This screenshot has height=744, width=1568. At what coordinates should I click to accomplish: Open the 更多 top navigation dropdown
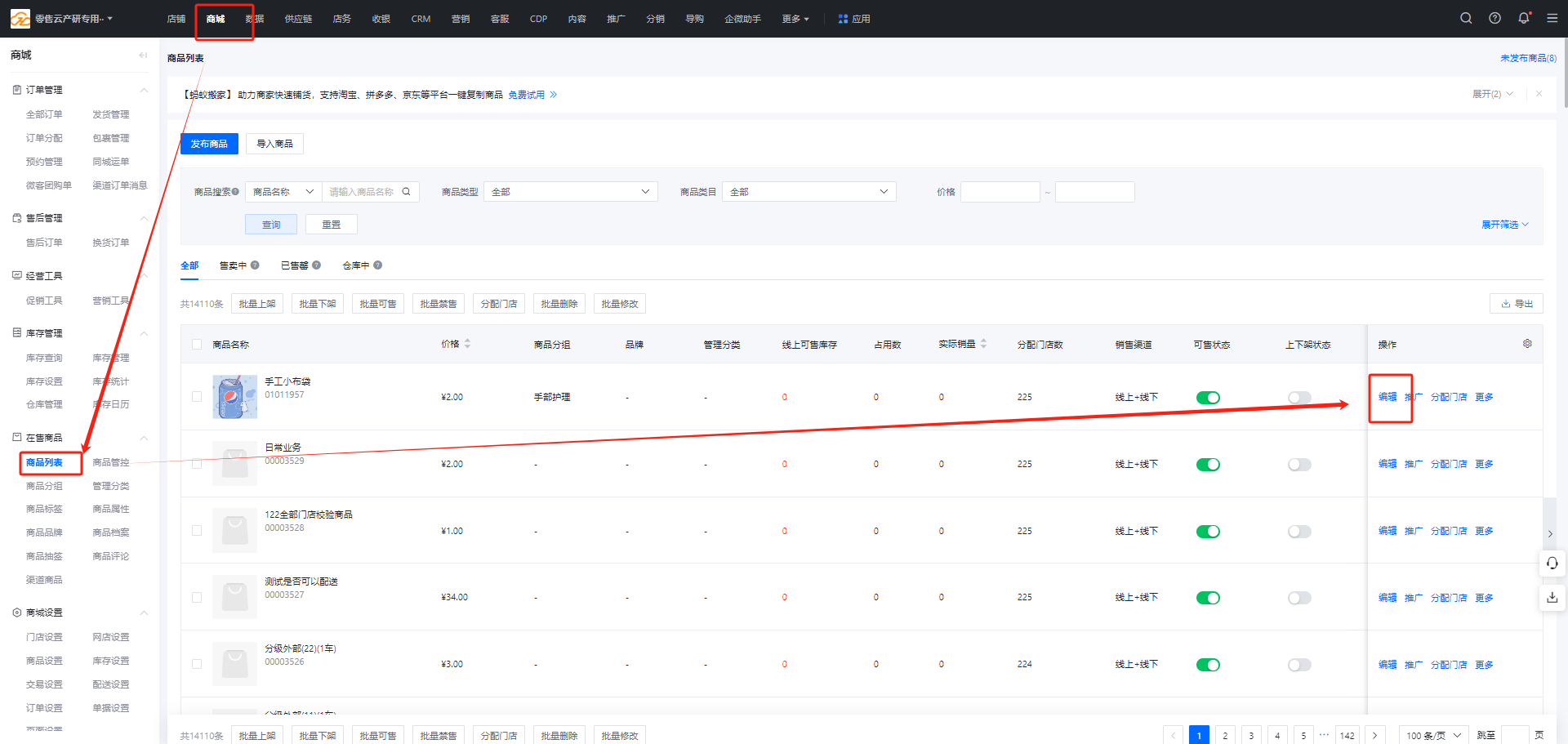coord(795,19)
